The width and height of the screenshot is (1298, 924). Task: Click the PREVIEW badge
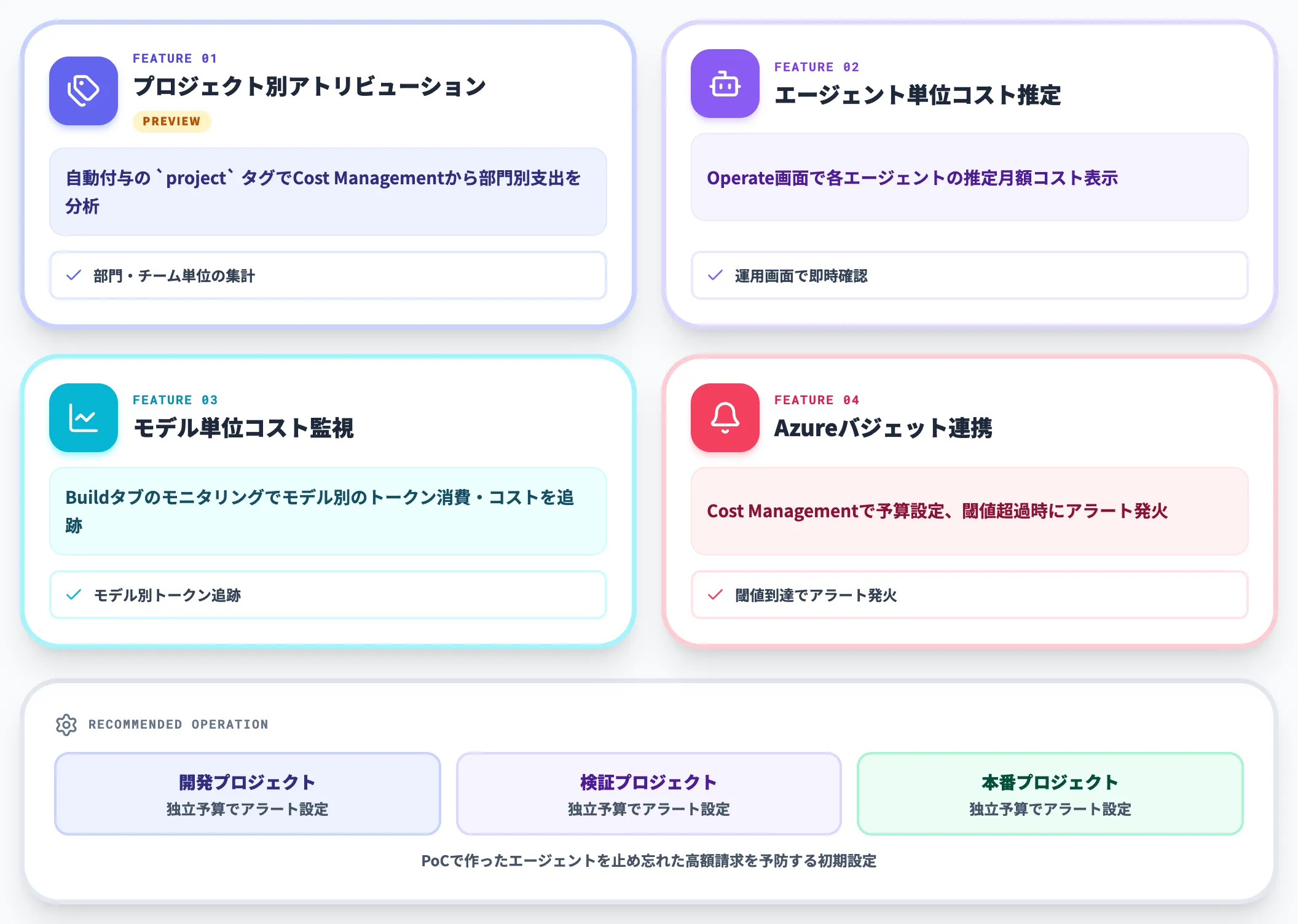click(172, 121)
